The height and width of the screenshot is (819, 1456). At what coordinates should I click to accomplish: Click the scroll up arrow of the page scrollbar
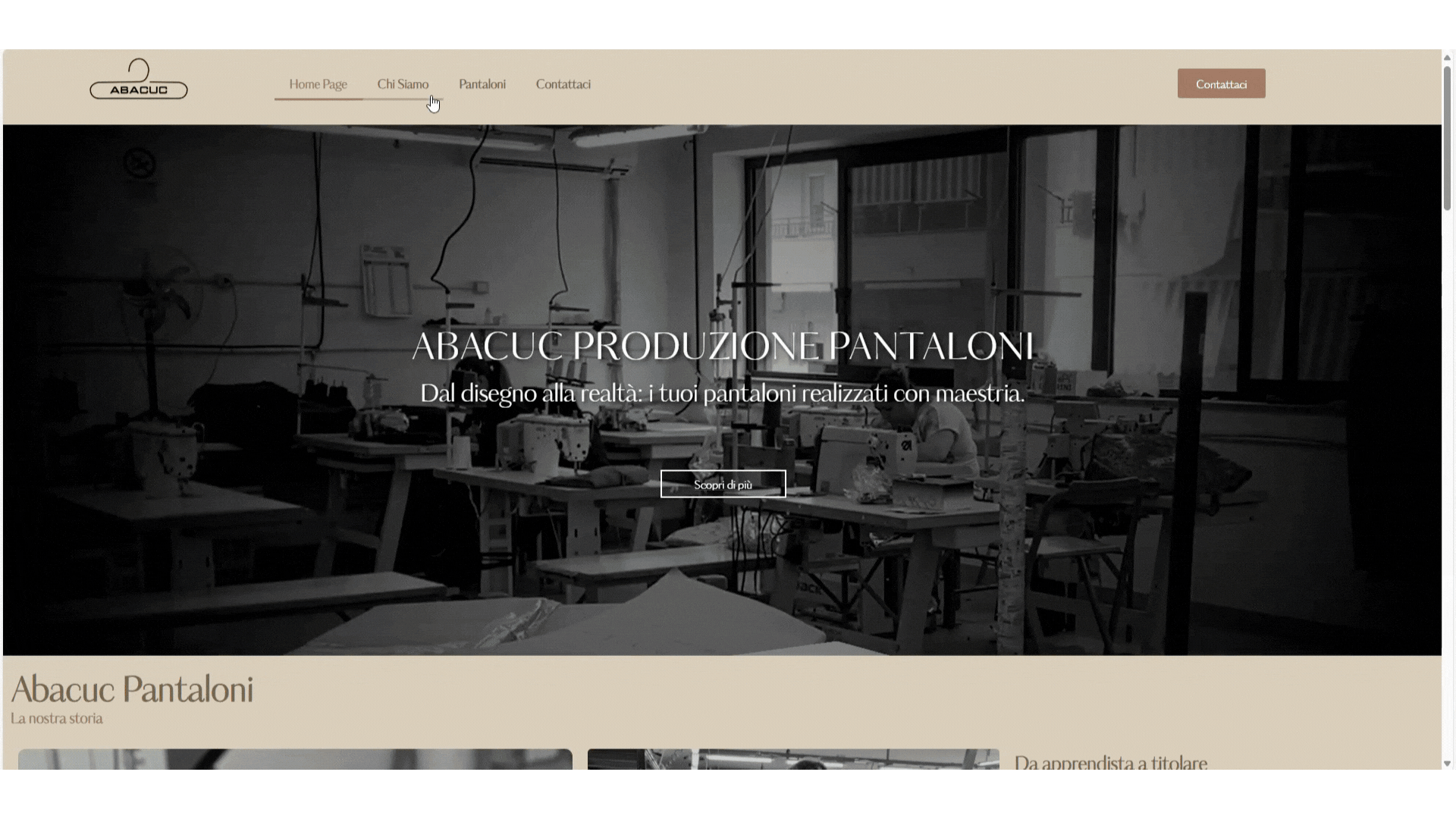pos(1447,56)
